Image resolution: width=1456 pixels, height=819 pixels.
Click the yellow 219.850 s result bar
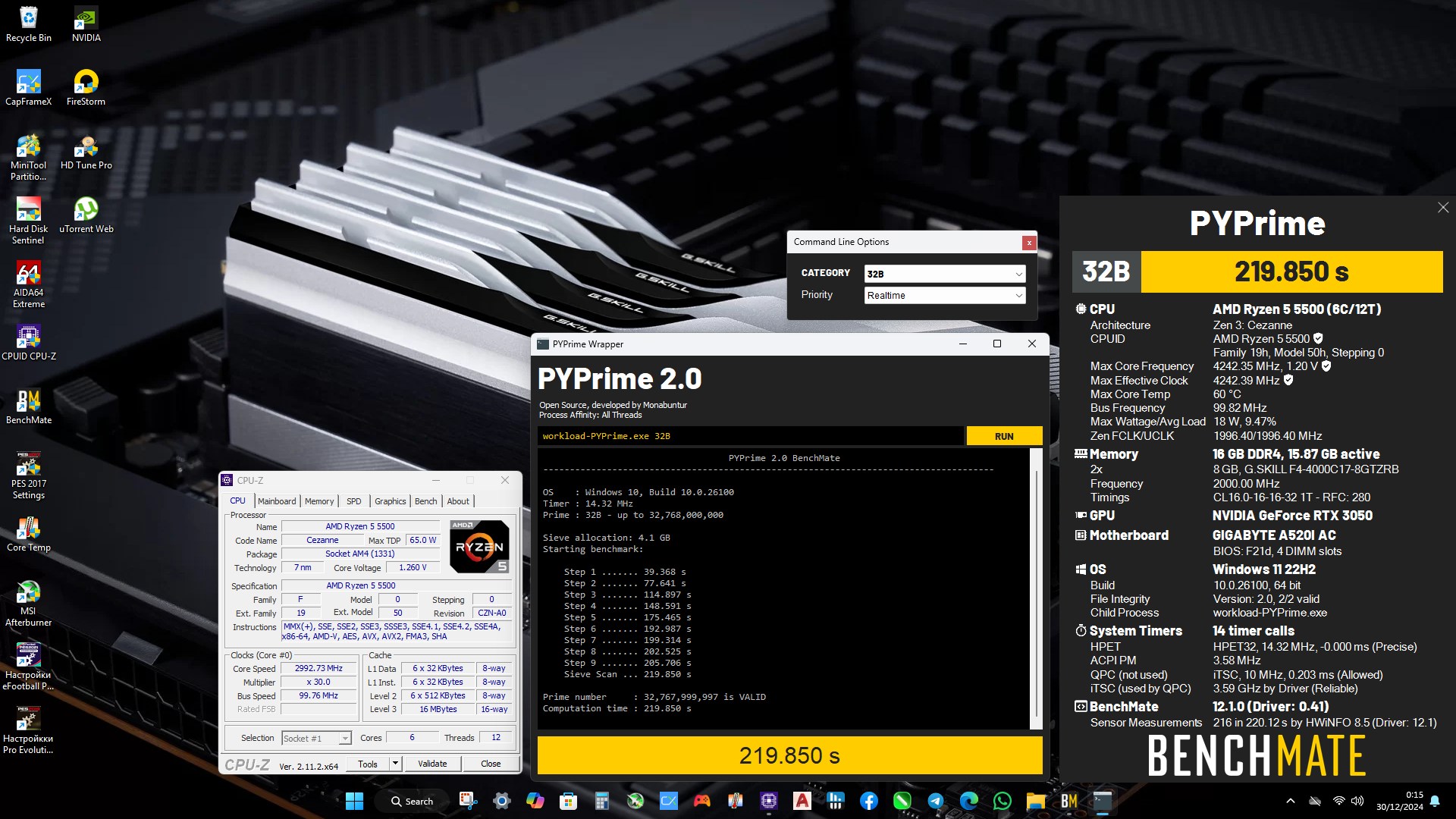tap(789, 755)
